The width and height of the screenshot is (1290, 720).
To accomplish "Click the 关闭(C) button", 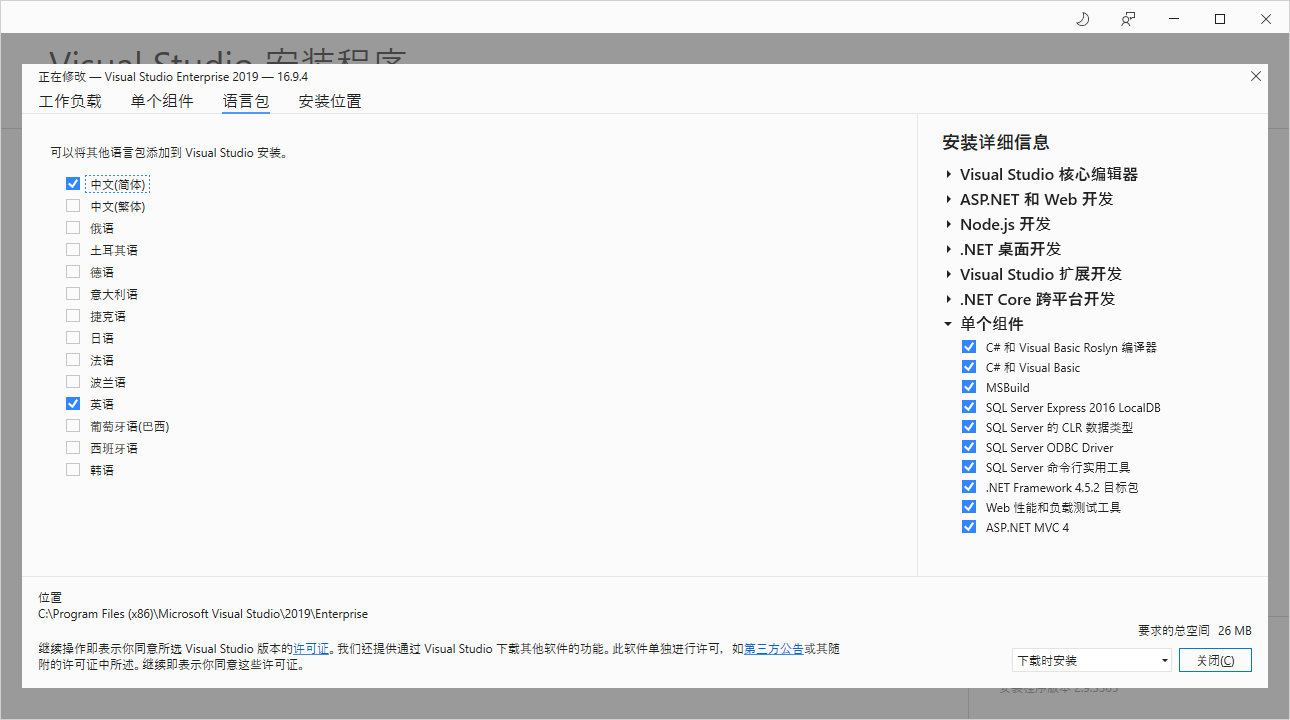I will pyautogui.click(x=1215, y=660).
